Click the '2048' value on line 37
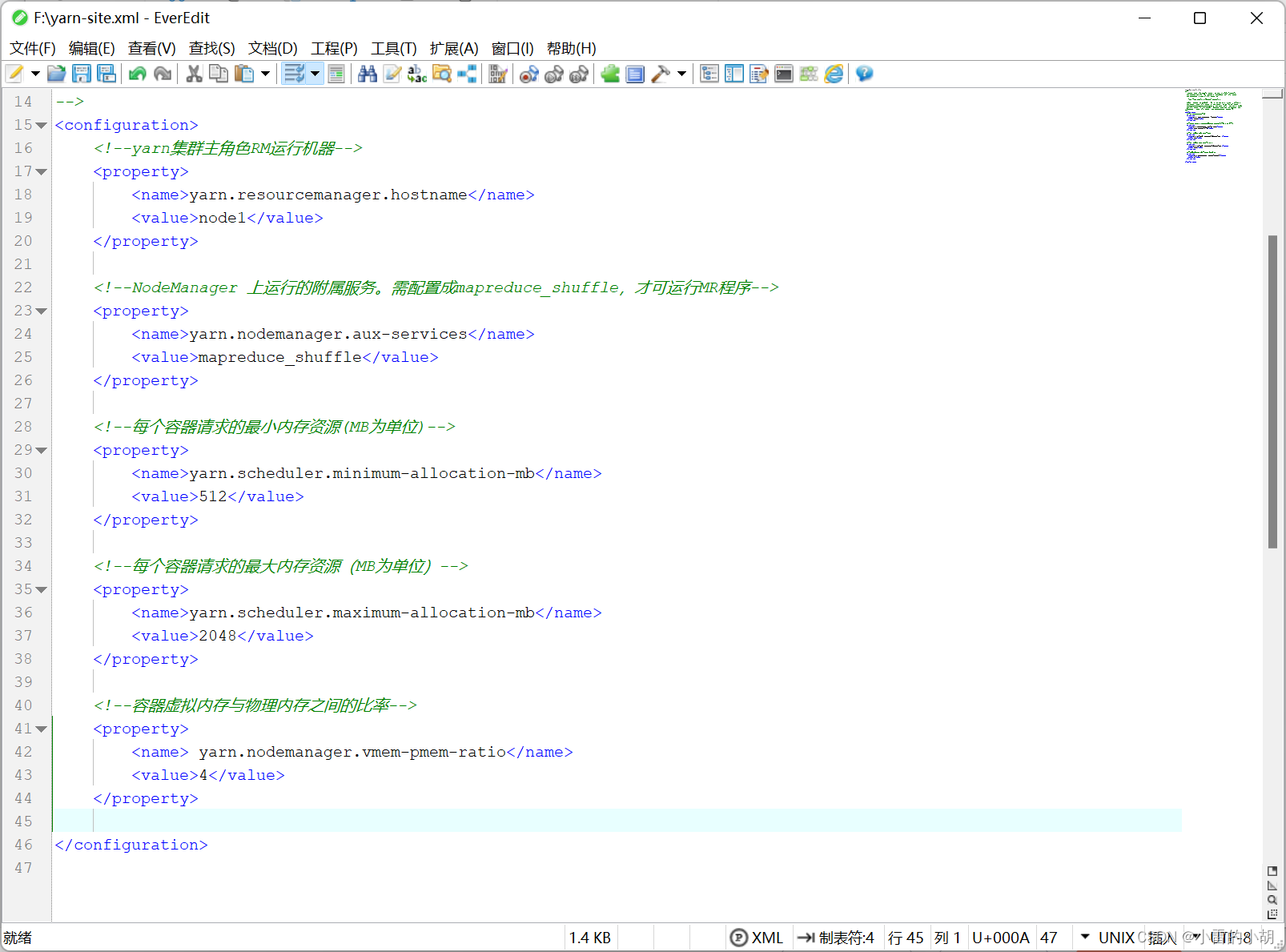1286x952 pixels. 218,636
